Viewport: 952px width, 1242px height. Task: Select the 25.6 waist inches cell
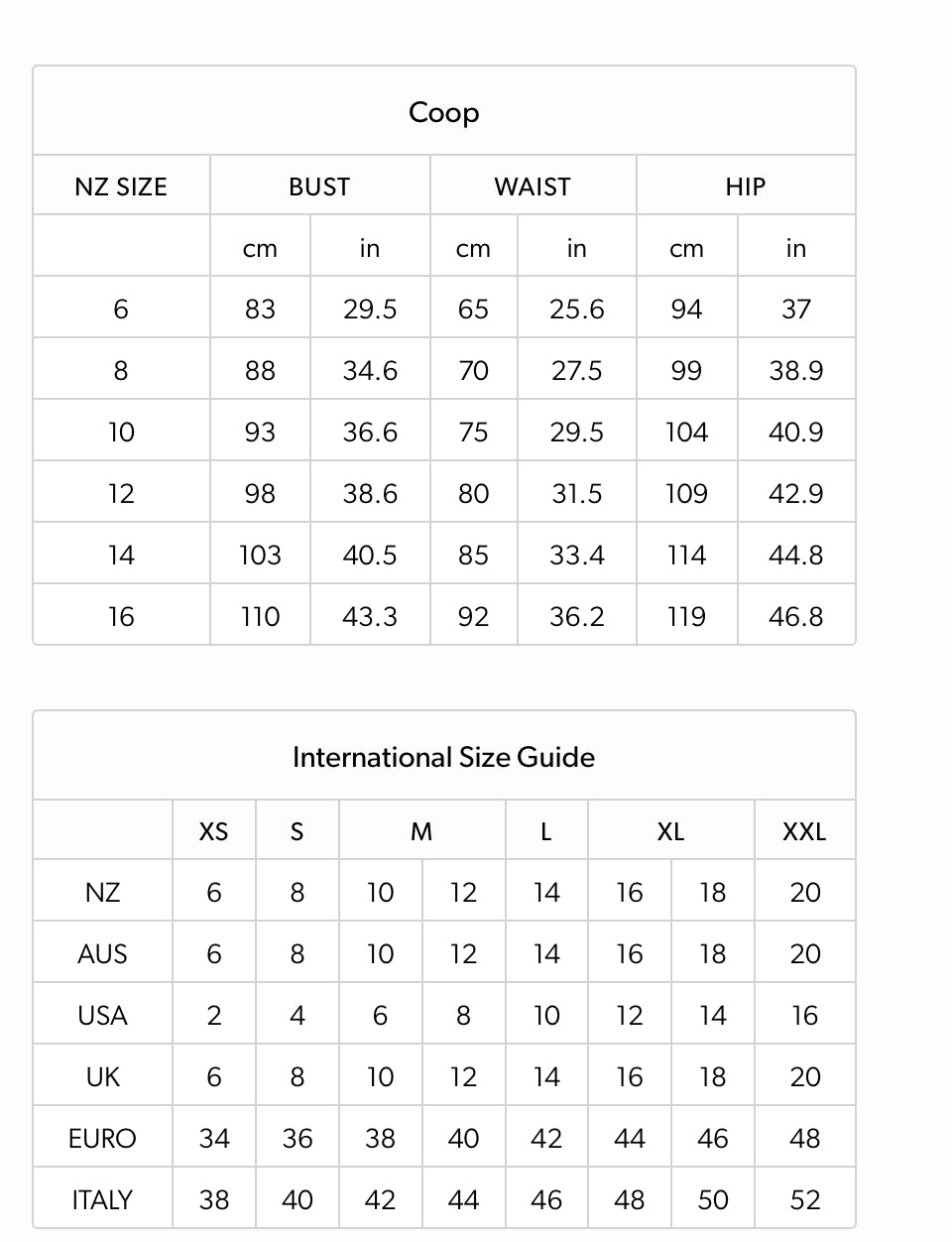[x=576, y=310]
